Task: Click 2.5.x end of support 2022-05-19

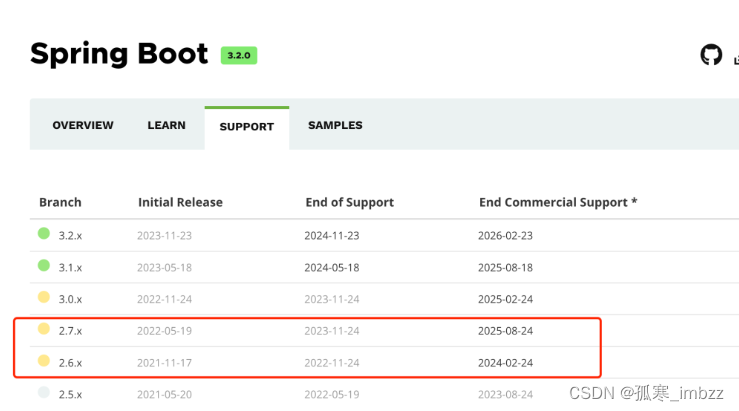Action: [x=332, y=395]
